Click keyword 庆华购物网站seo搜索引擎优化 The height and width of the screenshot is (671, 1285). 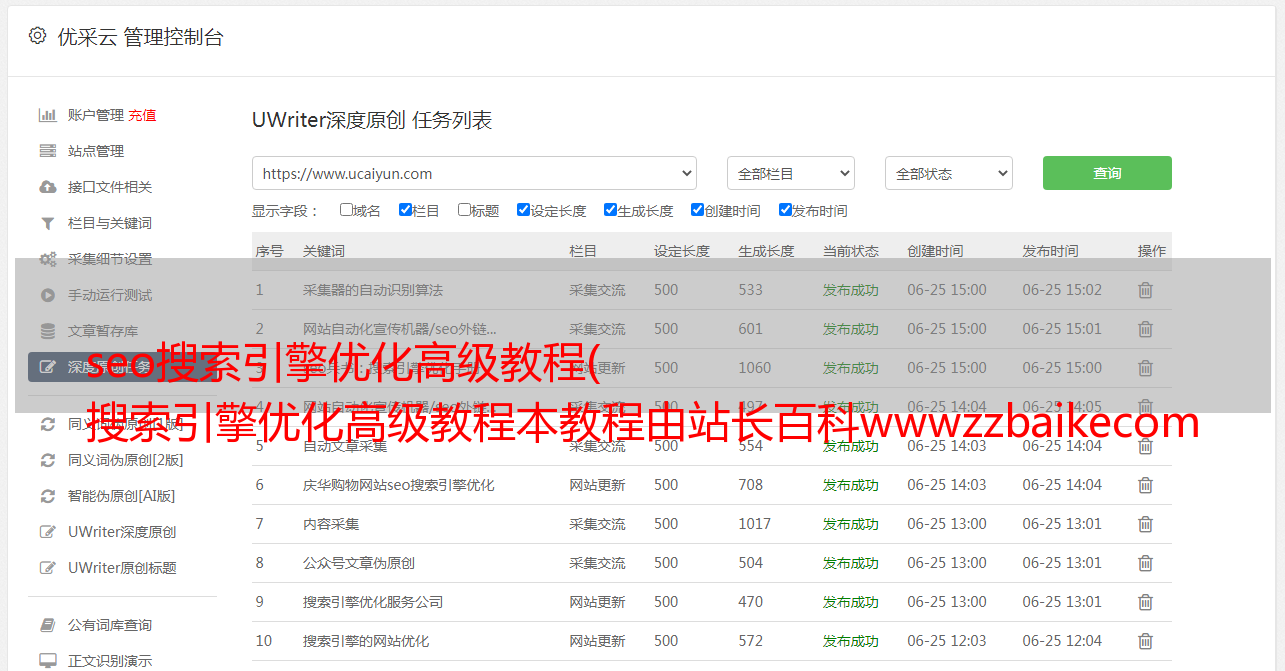tap(399, 485)
